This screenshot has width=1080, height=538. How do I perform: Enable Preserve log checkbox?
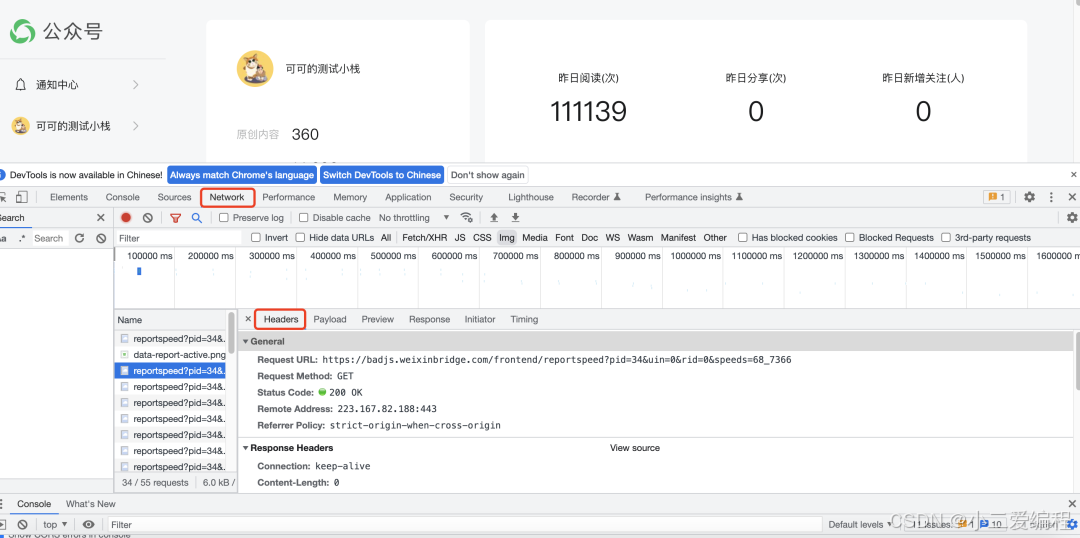(224, 218)
